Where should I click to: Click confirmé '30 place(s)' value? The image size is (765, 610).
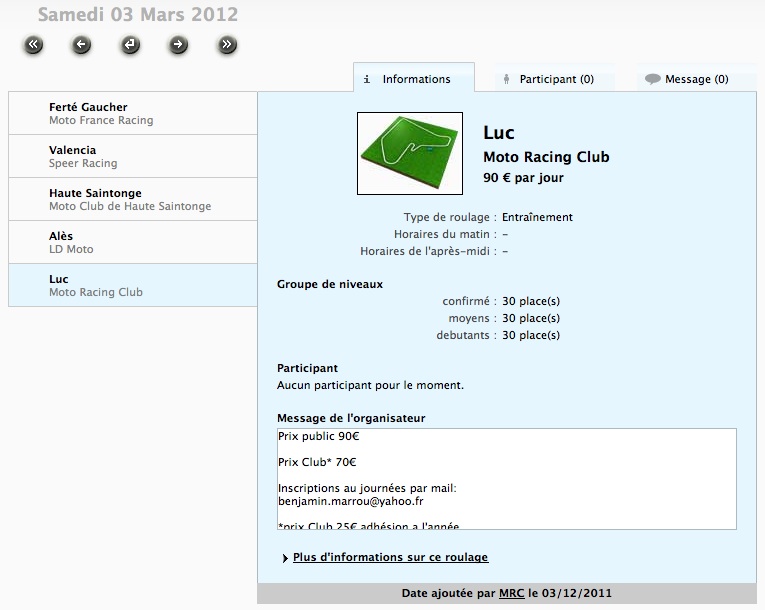click(x=531, y=301)
